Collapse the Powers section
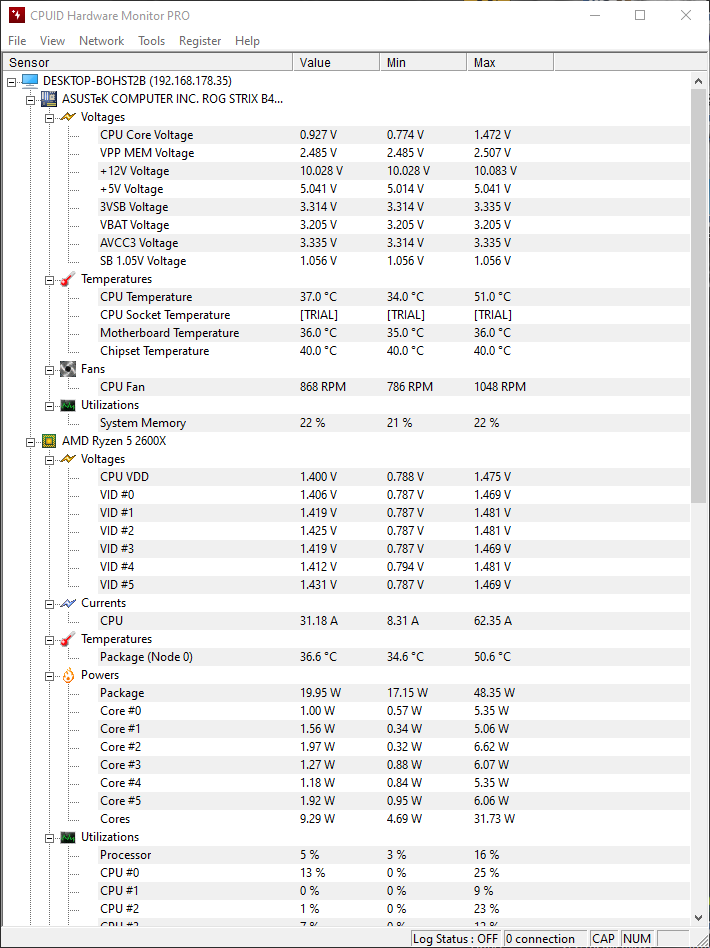The height and width of the screenshot is (948, 710). tap(50, 675)
